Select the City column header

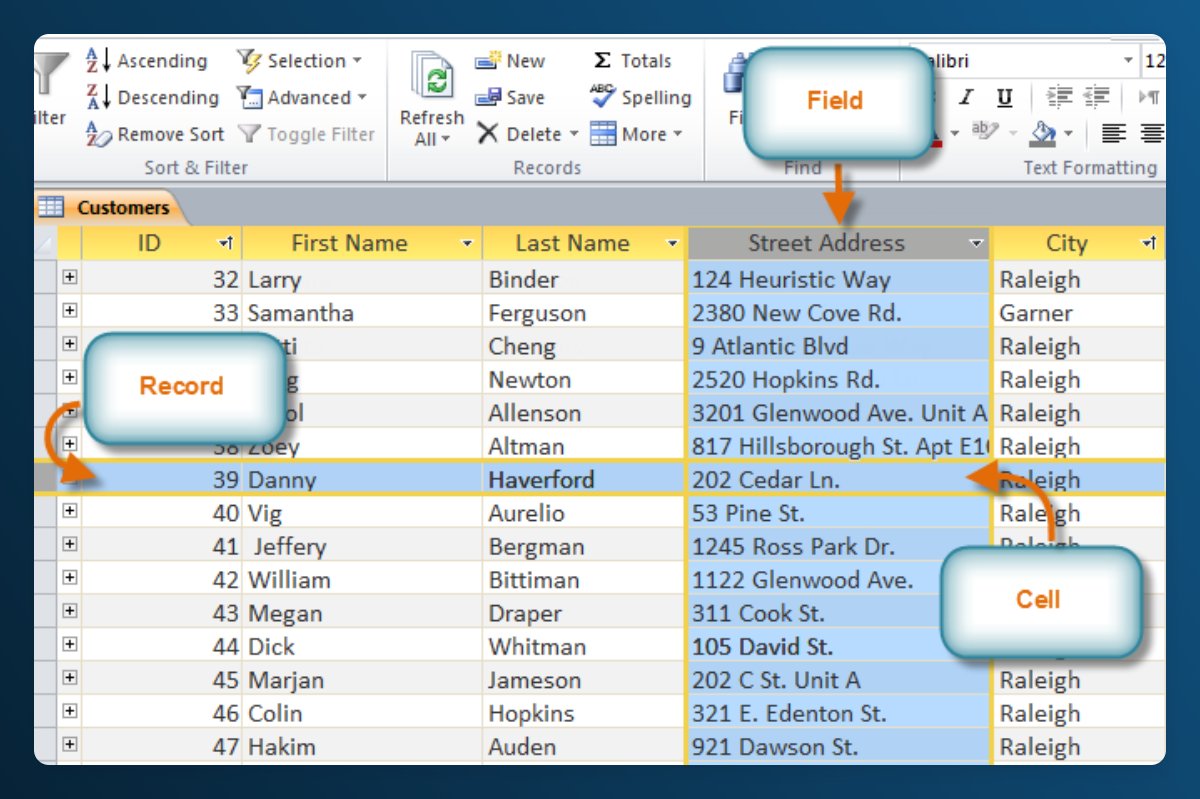(1079, 243)
